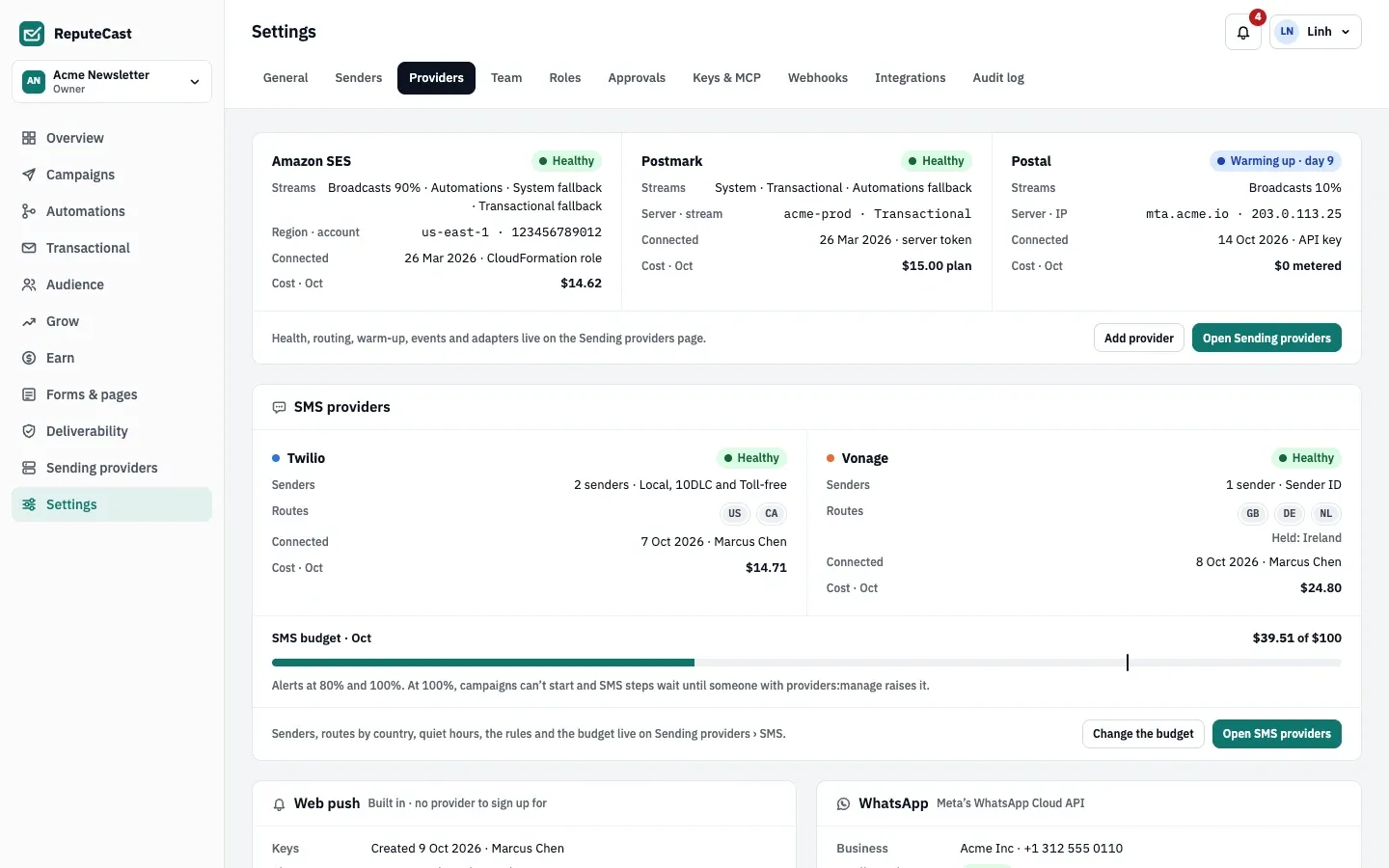
Task: Click the Add provider button
Action: point(1139,339)
